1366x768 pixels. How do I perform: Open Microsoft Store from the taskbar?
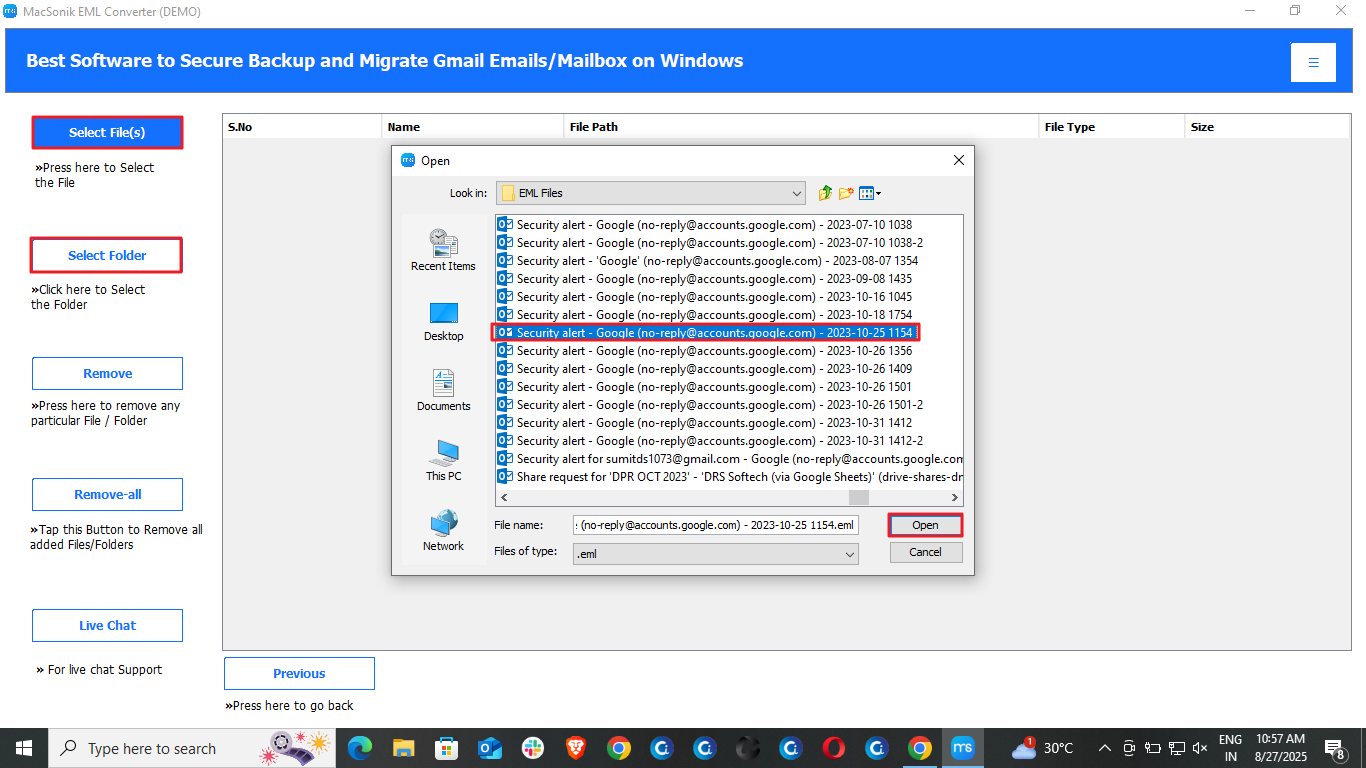(x=446, y=748)
